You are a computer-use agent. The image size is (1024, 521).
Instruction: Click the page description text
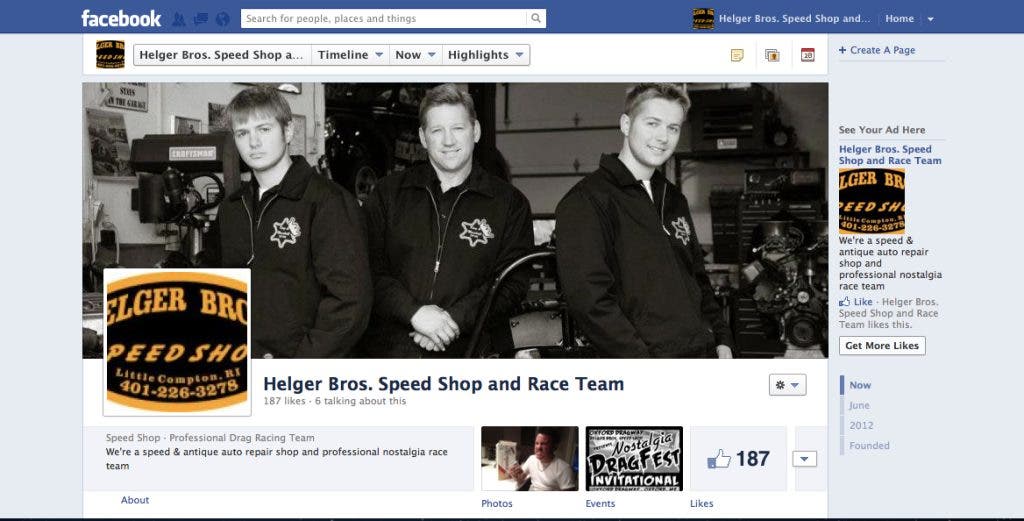(277, 458)
